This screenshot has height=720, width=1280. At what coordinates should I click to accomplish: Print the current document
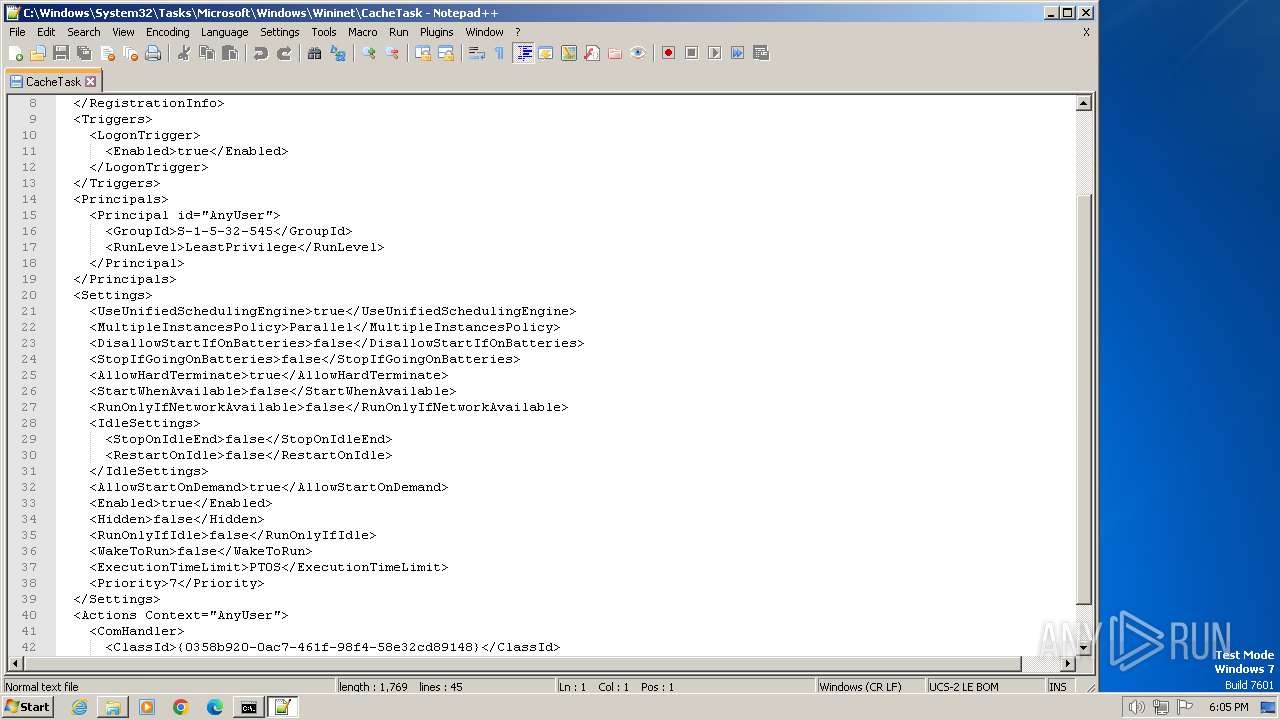(153, 53)
